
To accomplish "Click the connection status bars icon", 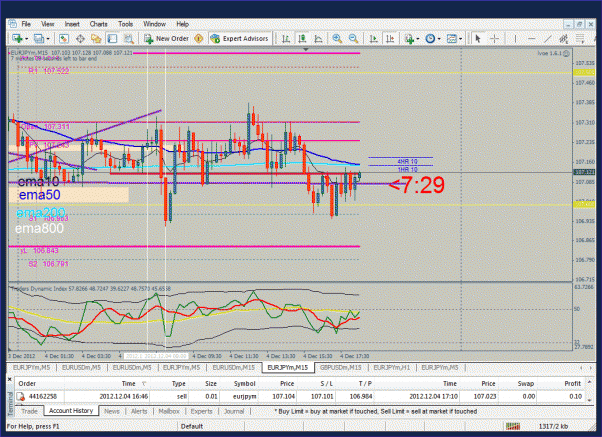I will coord(513,426).
